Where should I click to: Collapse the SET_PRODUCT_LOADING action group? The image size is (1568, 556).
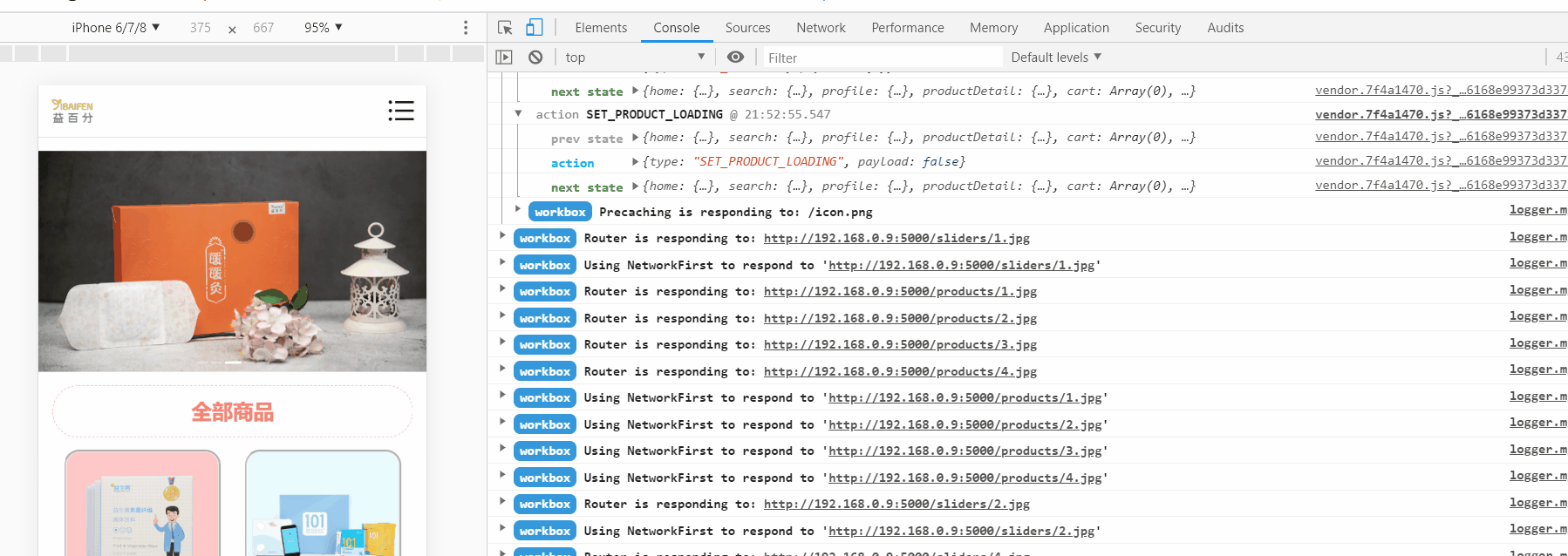pos(518,113)
